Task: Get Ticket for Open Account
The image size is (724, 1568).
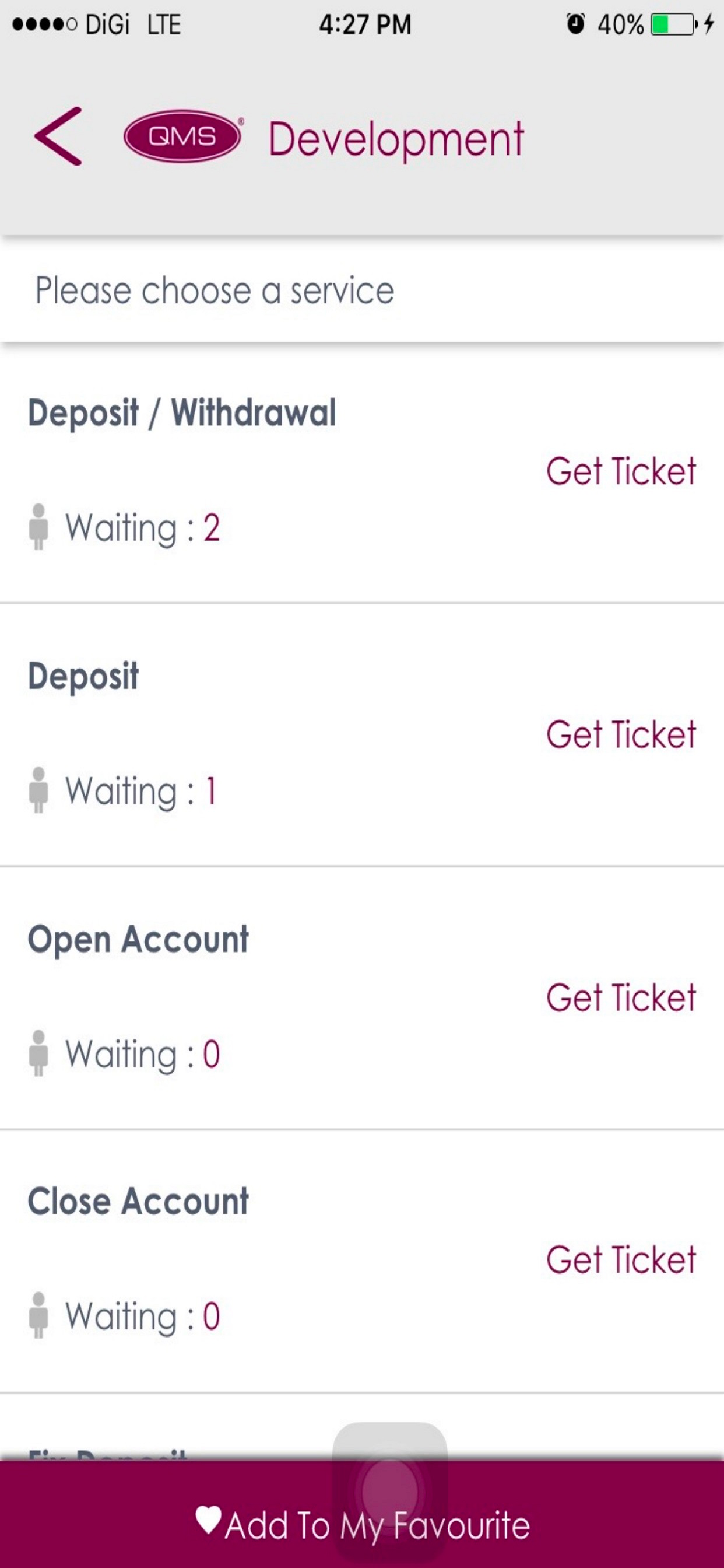Action: pyautogui.click(x=621, y=998)
